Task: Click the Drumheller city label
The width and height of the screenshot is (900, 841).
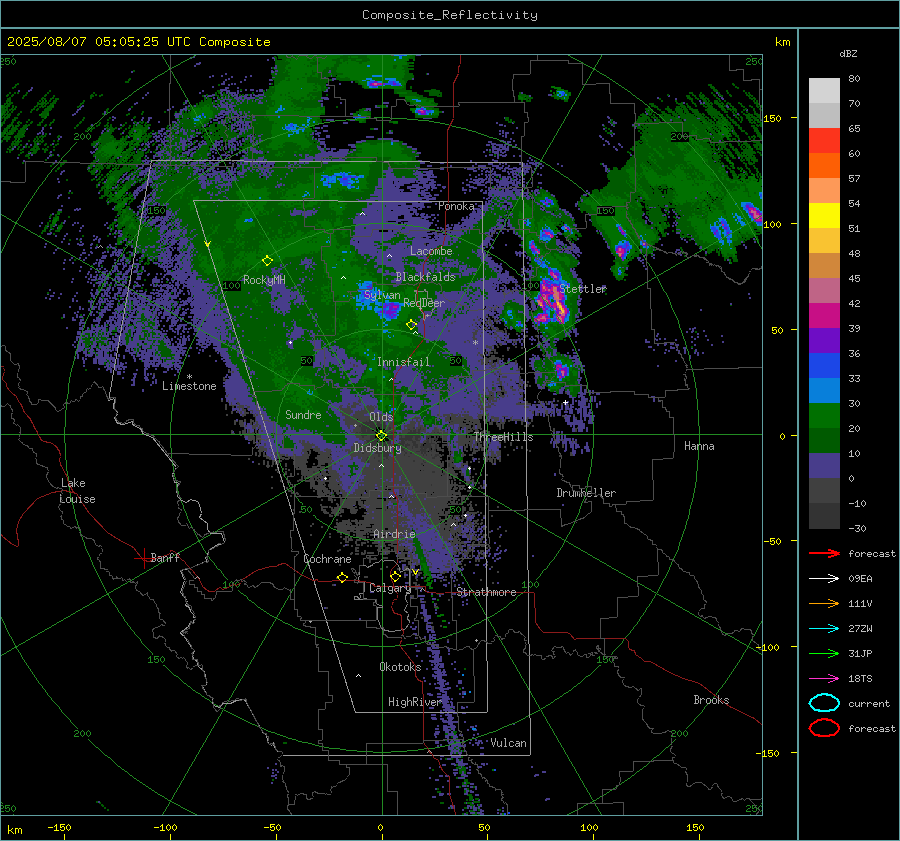Action: coord(586,493)
